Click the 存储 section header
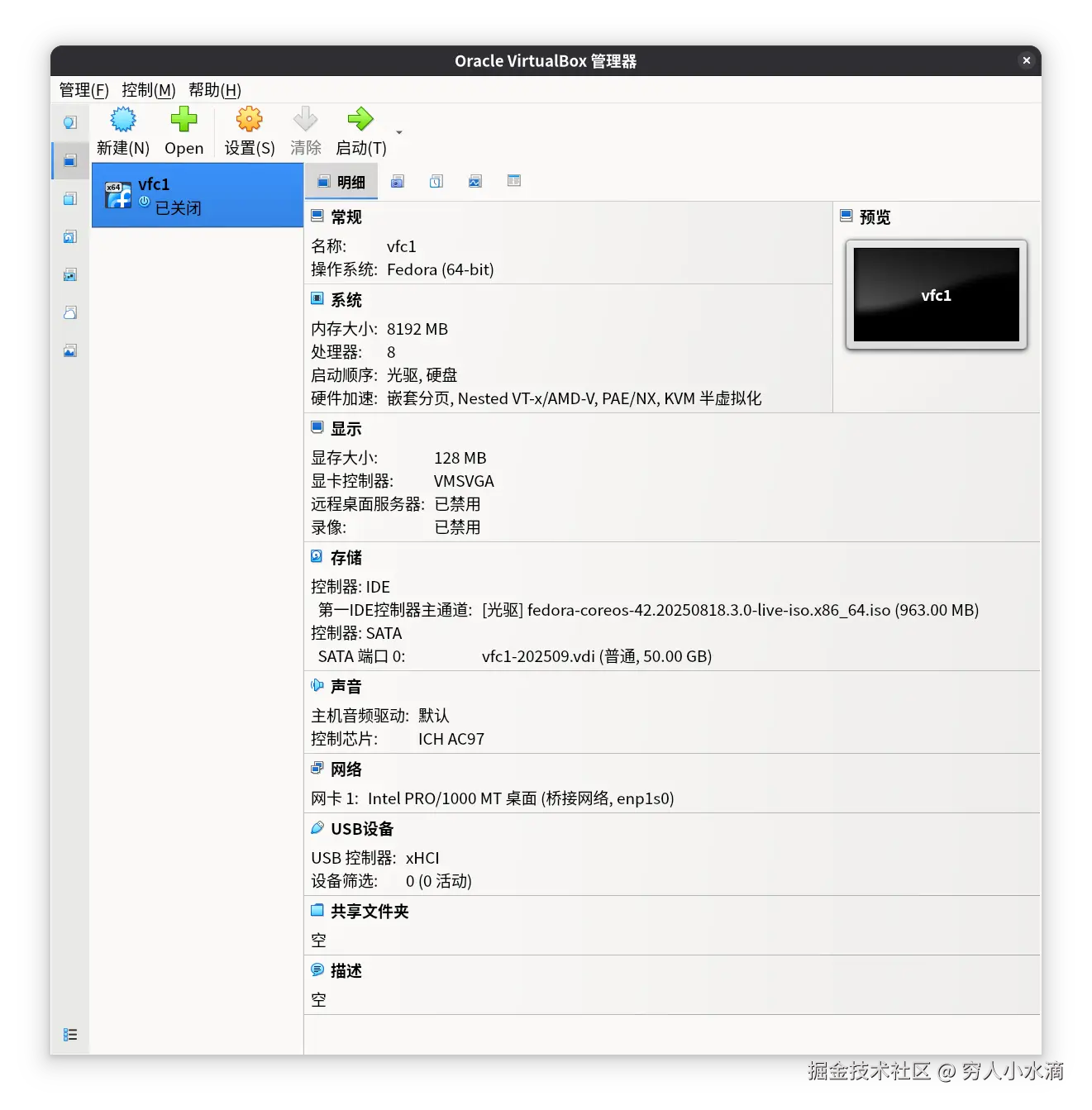1092x1110 pixels. [x=346, y=558]
